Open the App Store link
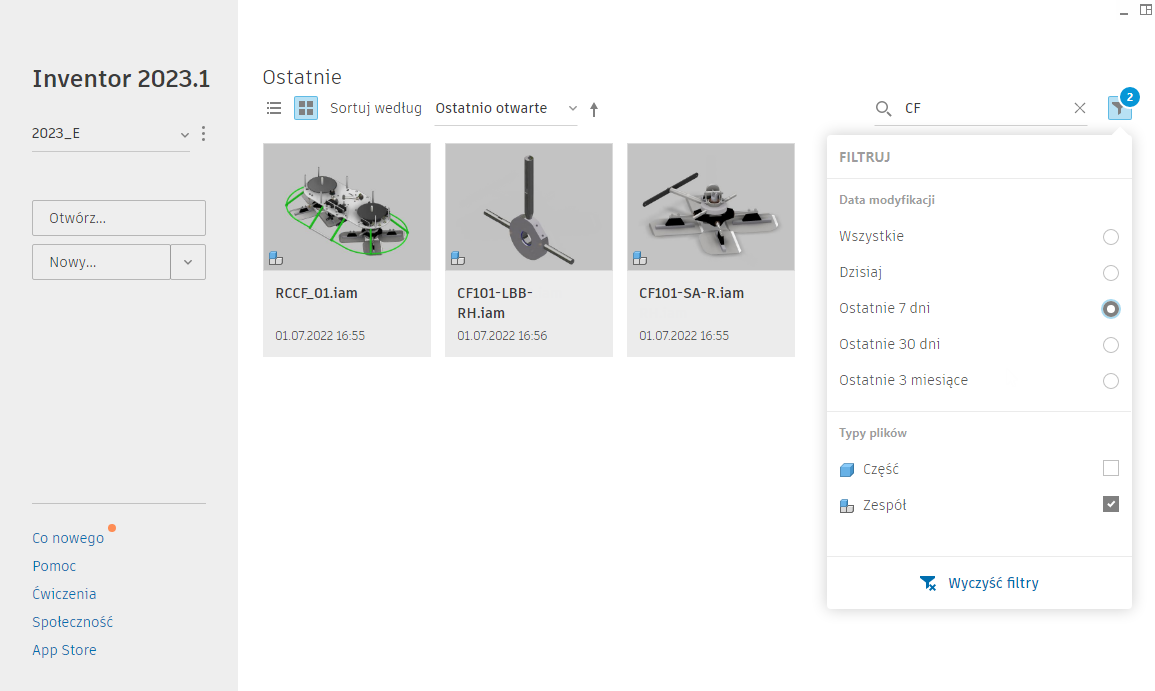Screen dimensions: 1155x691 pos(64,650)
